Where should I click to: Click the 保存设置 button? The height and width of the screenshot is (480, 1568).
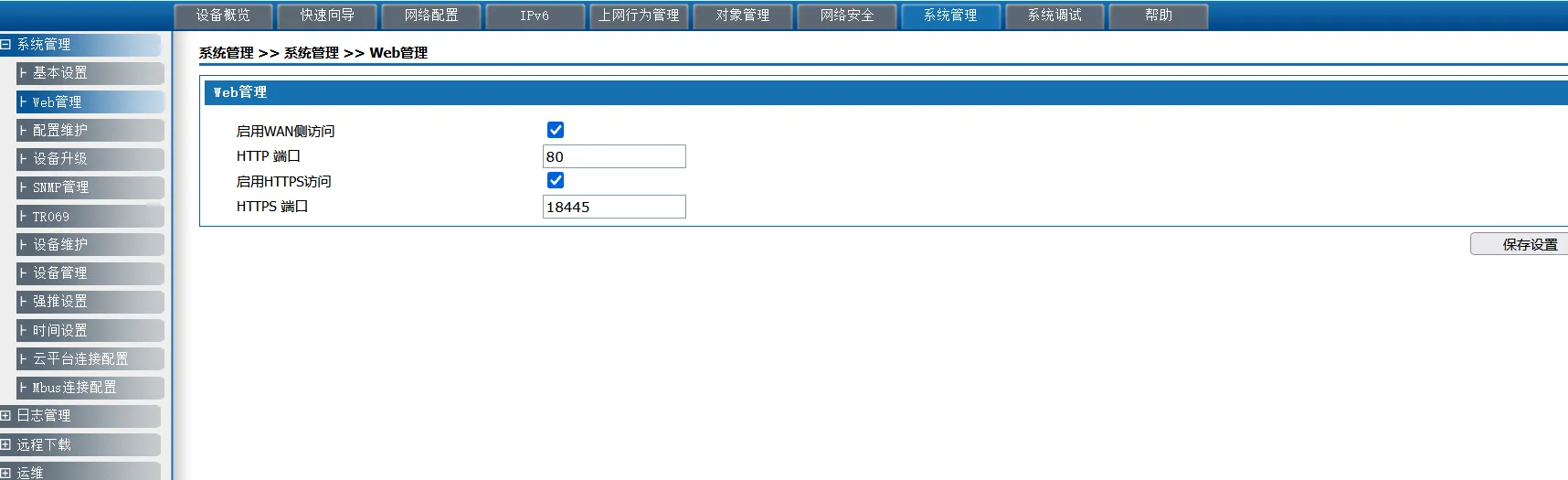1520,244
